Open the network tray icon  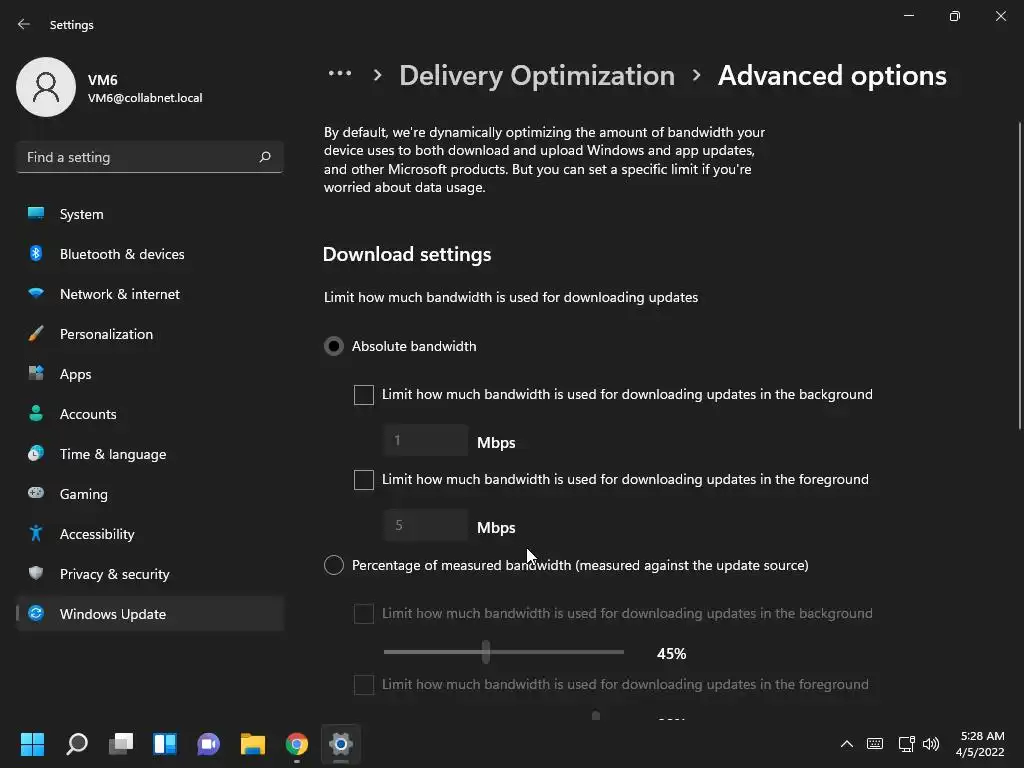(906, 744)
